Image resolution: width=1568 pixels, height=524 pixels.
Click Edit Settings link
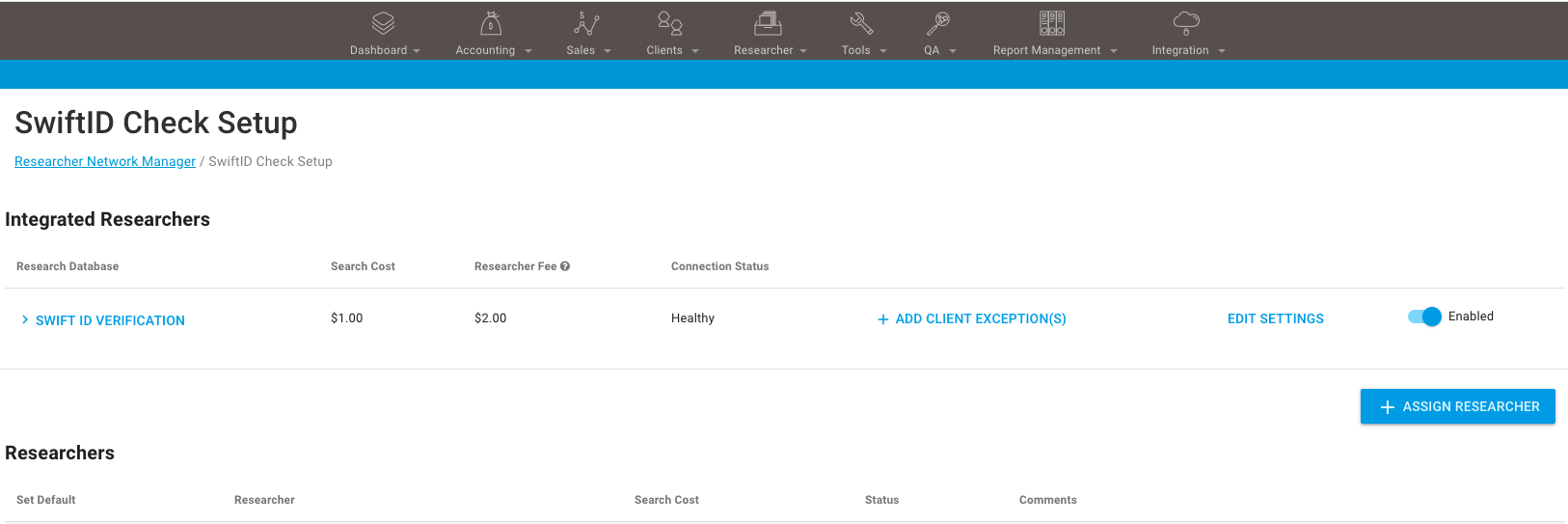[1276, 318]
